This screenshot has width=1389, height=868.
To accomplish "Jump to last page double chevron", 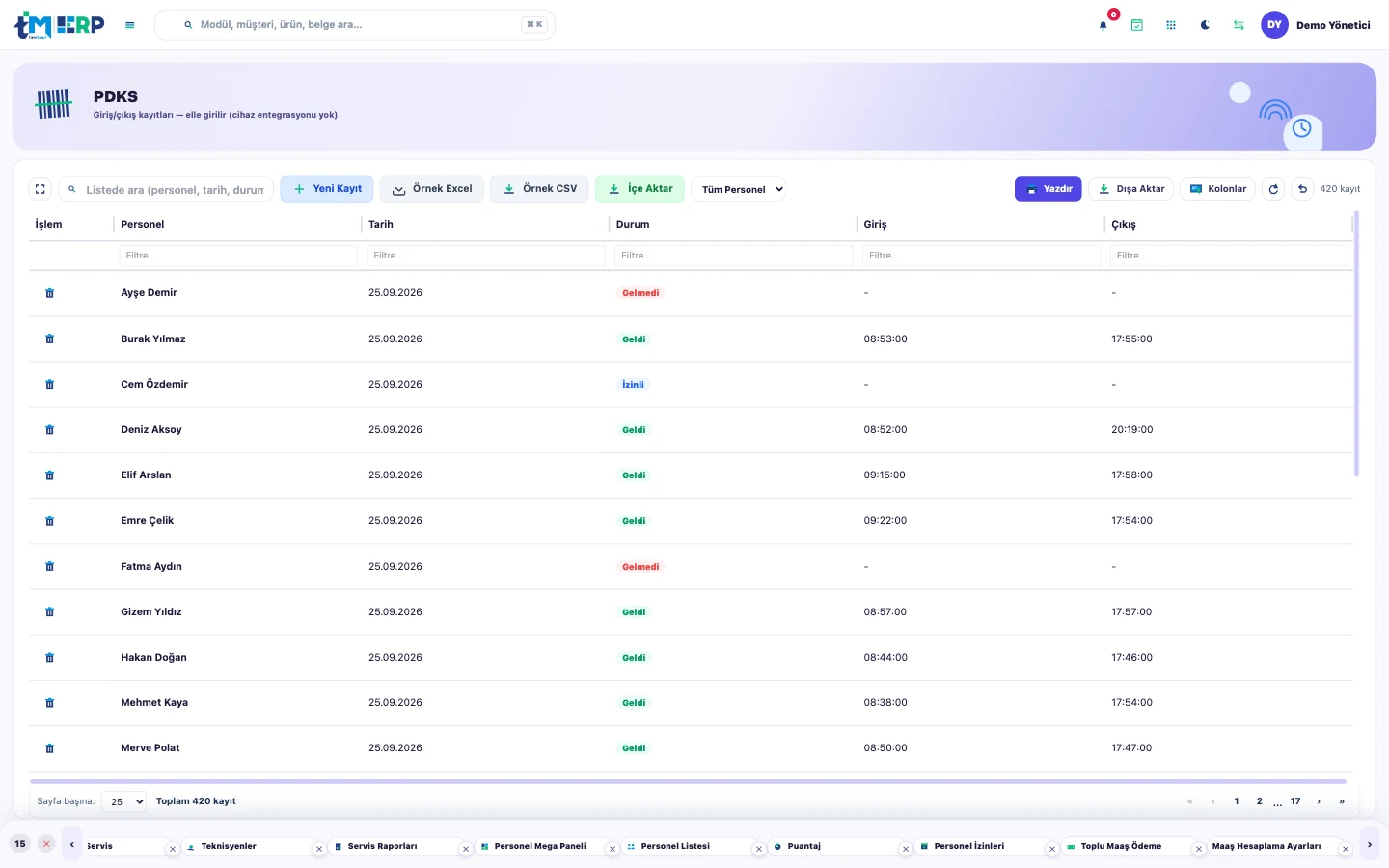I will click(1342, 801).
